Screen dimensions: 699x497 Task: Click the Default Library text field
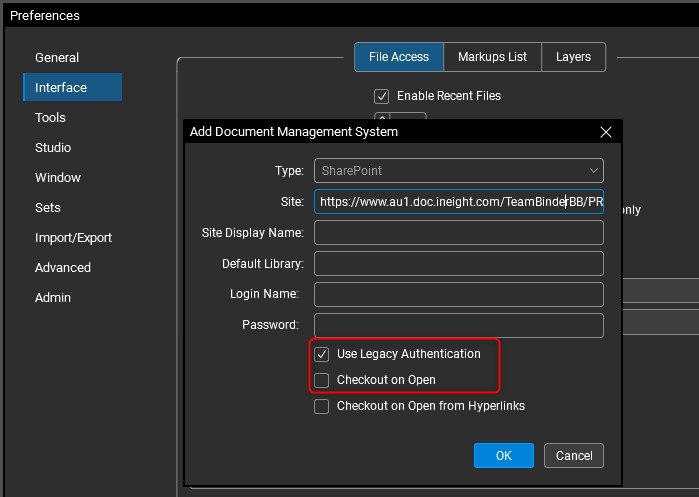pyautogui.click(x=459, y=264)
